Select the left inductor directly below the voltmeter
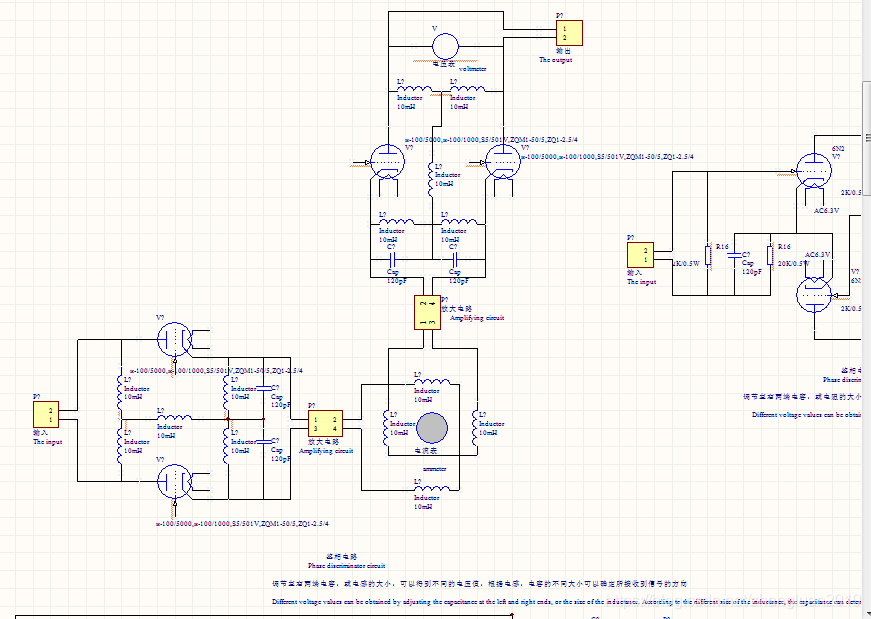The height and width of the screenshot is (619, 871). point(414,89)
